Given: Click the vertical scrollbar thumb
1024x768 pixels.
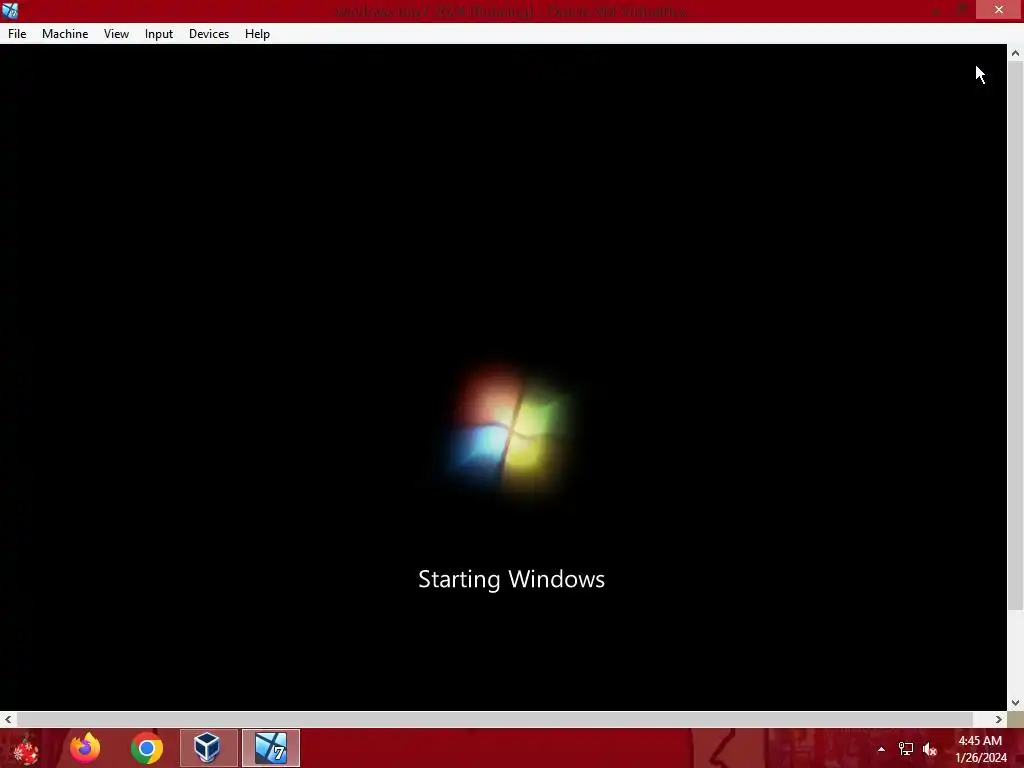Looking at the screenshot, I should [1016, 336].
